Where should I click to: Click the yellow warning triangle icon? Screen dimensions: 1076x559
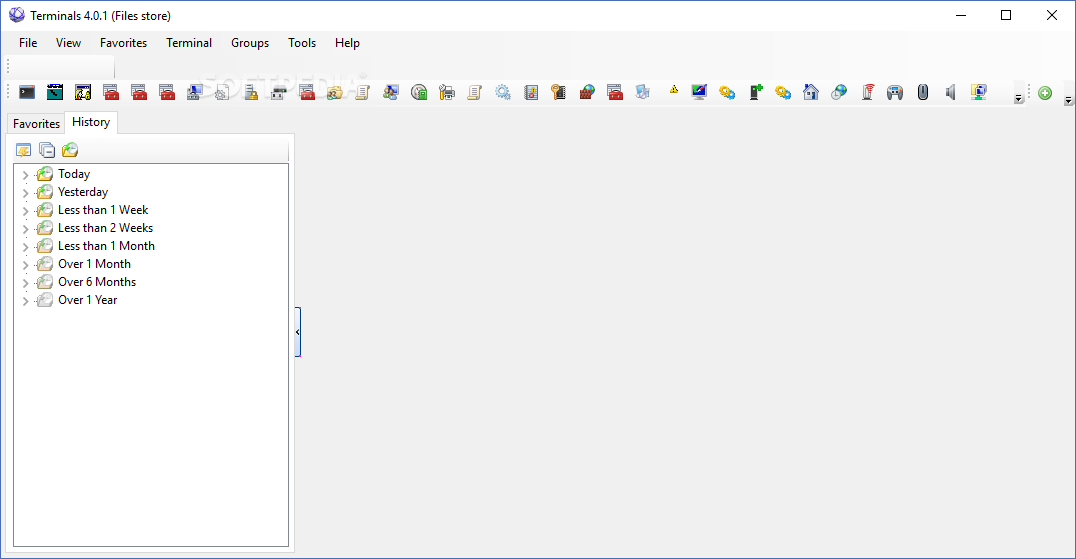[674, 89]
